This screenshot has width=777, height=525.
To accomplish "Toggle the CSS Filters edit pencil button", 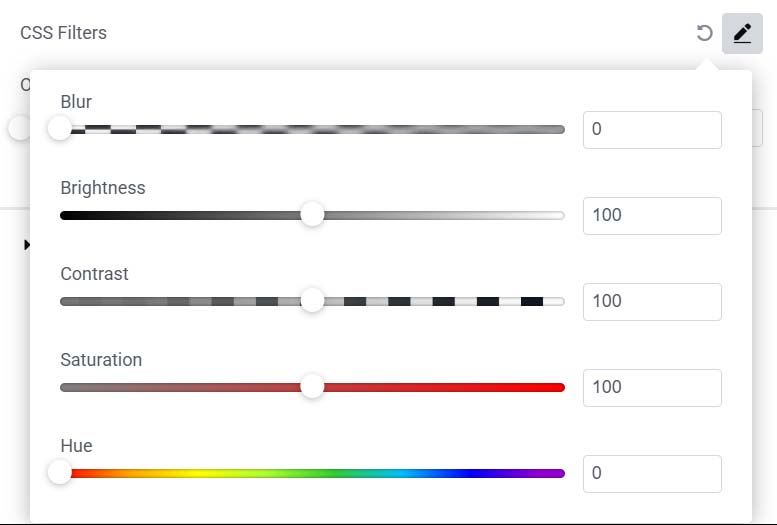I will click(742, 33).
